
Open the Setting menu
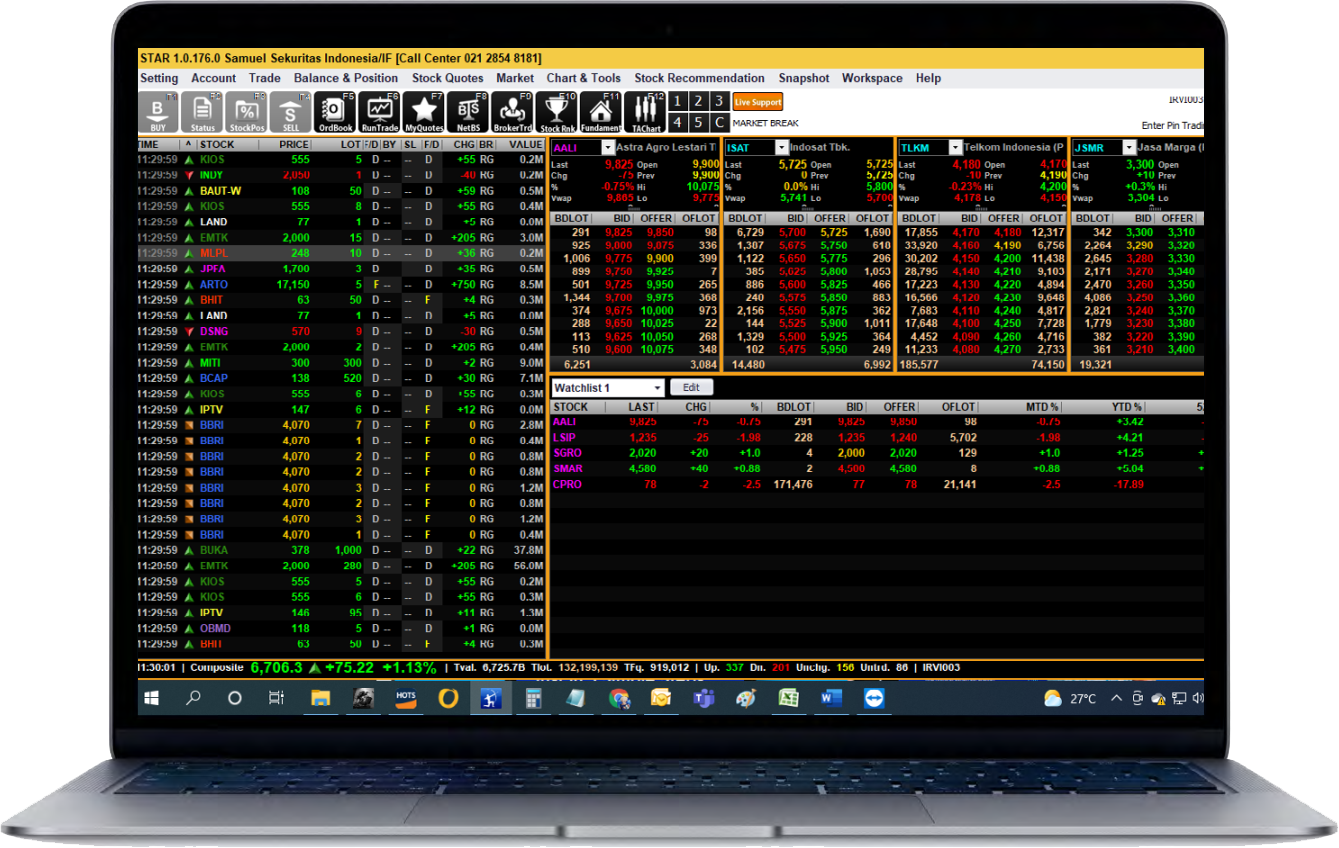(x=159, y=78)
